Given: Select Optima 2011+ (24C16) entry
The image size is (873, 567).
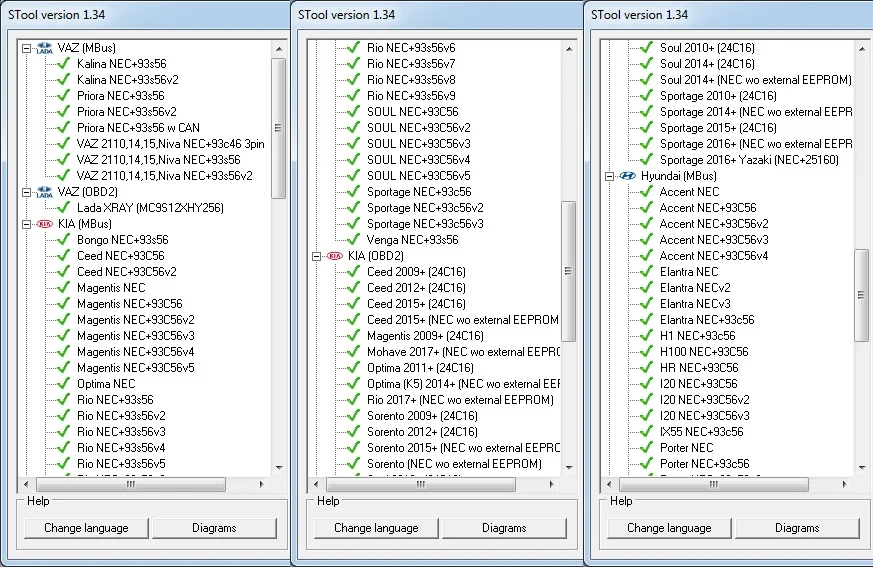Looking at the screenshot, I should [420, 368].
